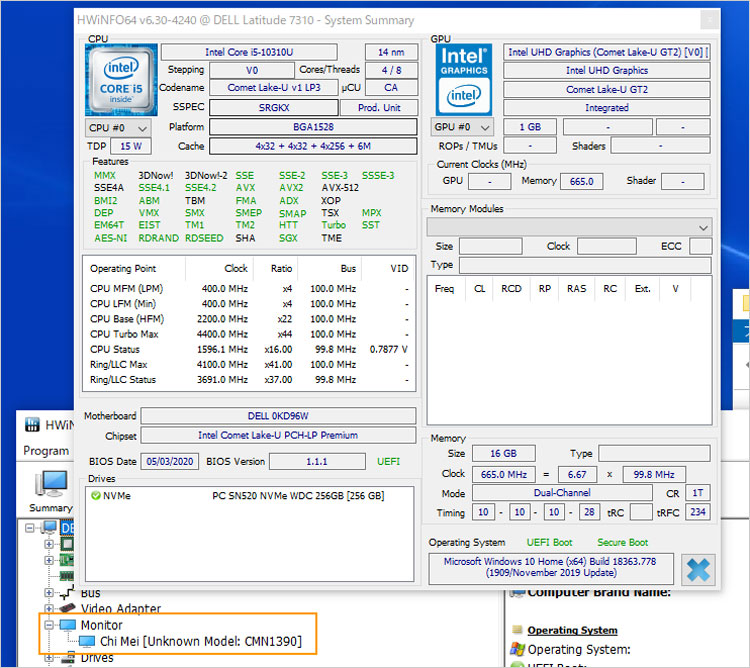
Task: Click Computer Brand Name icon in main window
Action: click(x=517, y=593)
